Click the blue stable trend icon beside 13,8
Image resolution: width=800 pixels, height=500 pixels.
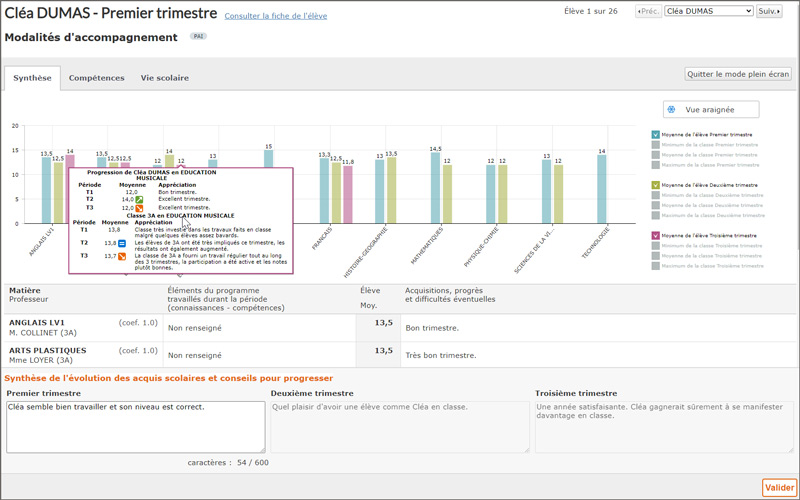point(123,243)
